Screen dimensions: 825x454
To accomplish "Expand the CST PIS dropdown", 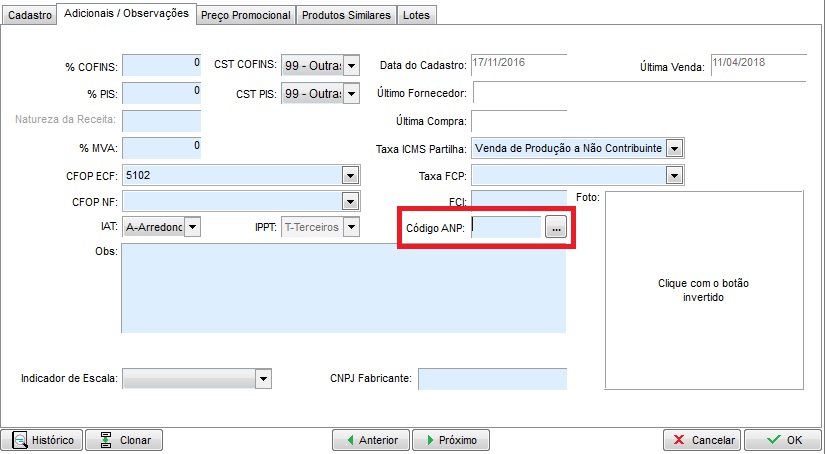I will [x=351, y=94].
